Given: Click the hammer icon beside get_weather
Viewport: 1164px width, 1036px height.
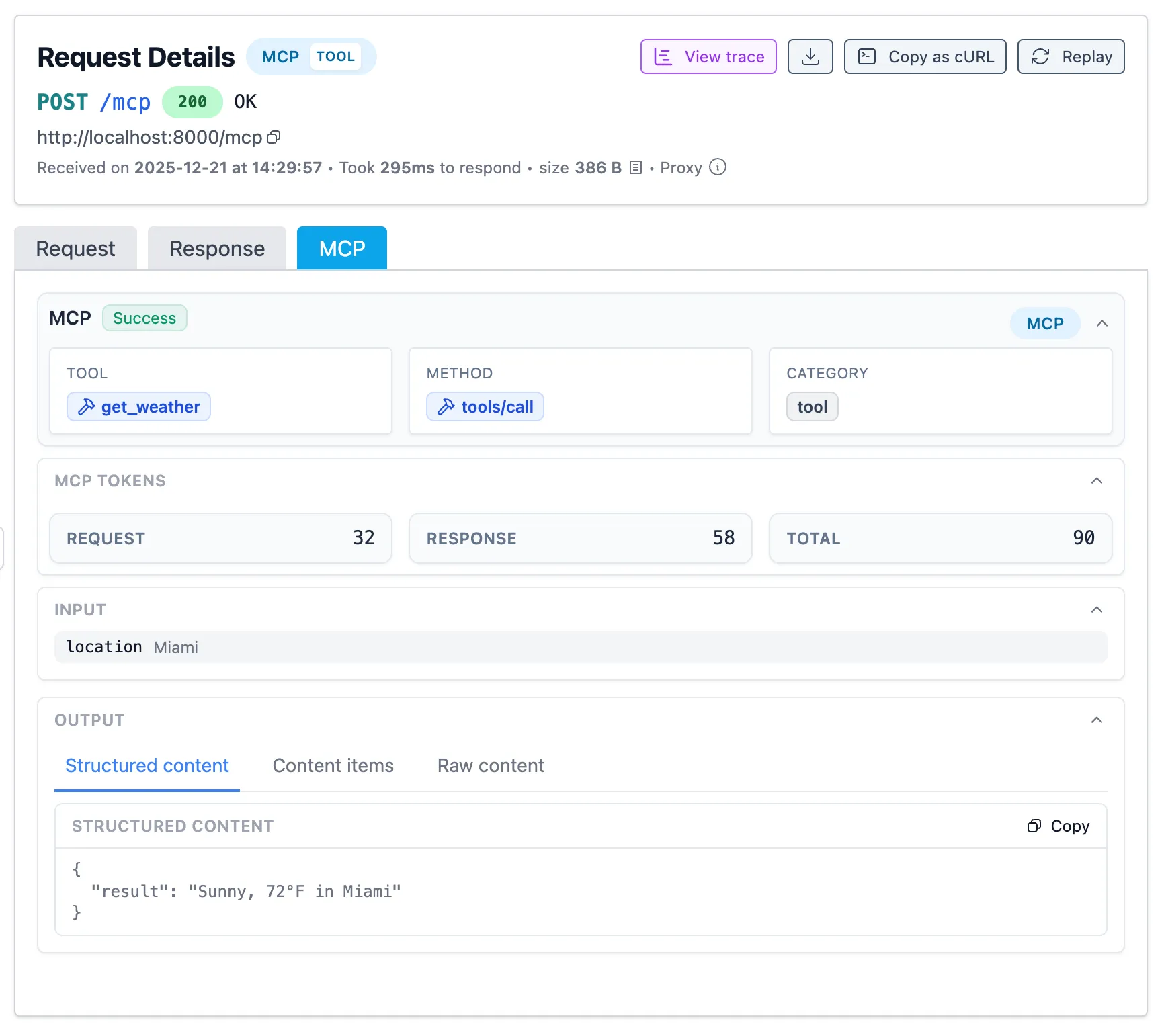Looking at the screenshot, I should coord(86,406).
